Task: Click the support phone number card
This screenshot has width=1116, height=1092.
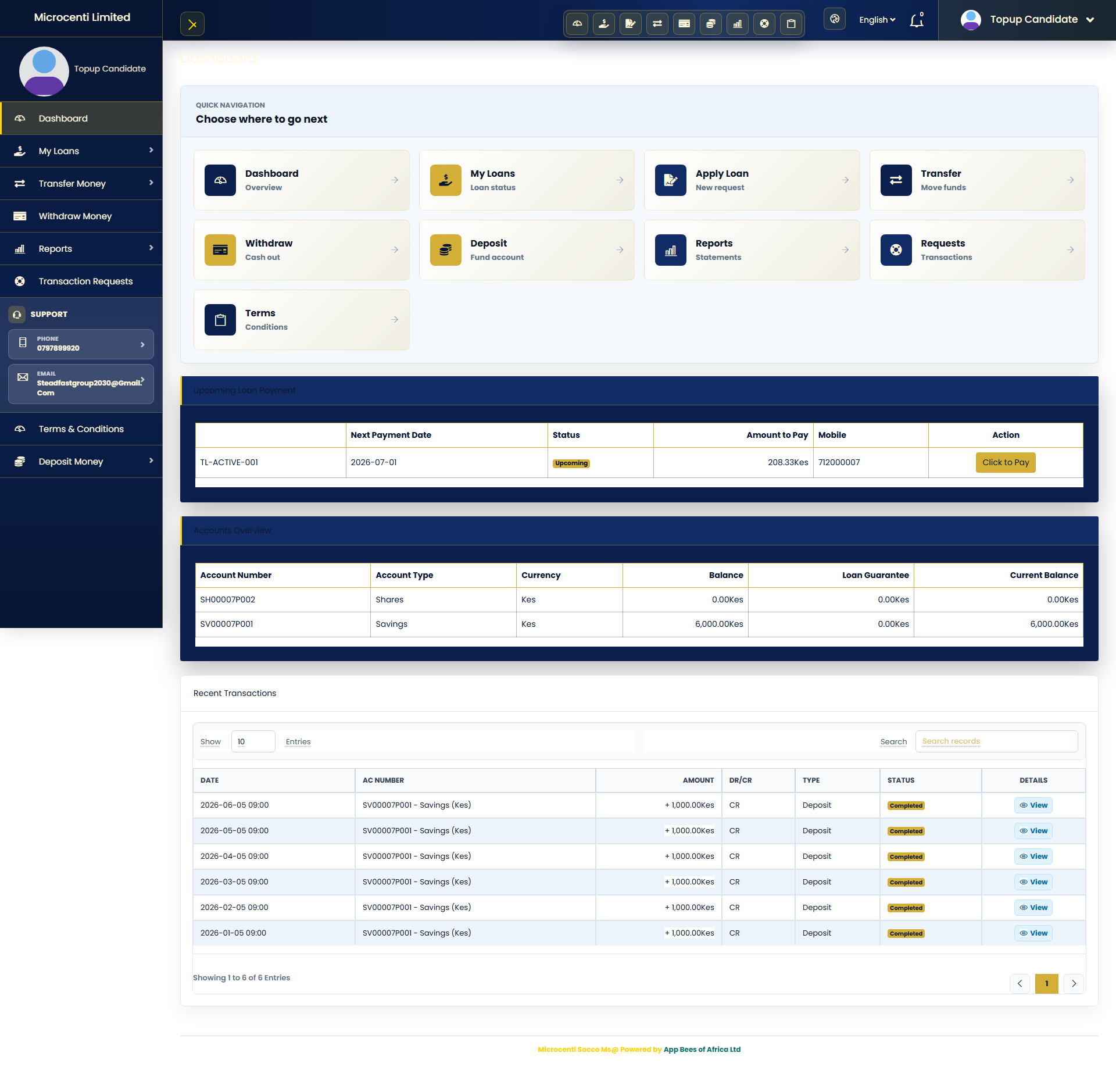Action: click(81, 344)
